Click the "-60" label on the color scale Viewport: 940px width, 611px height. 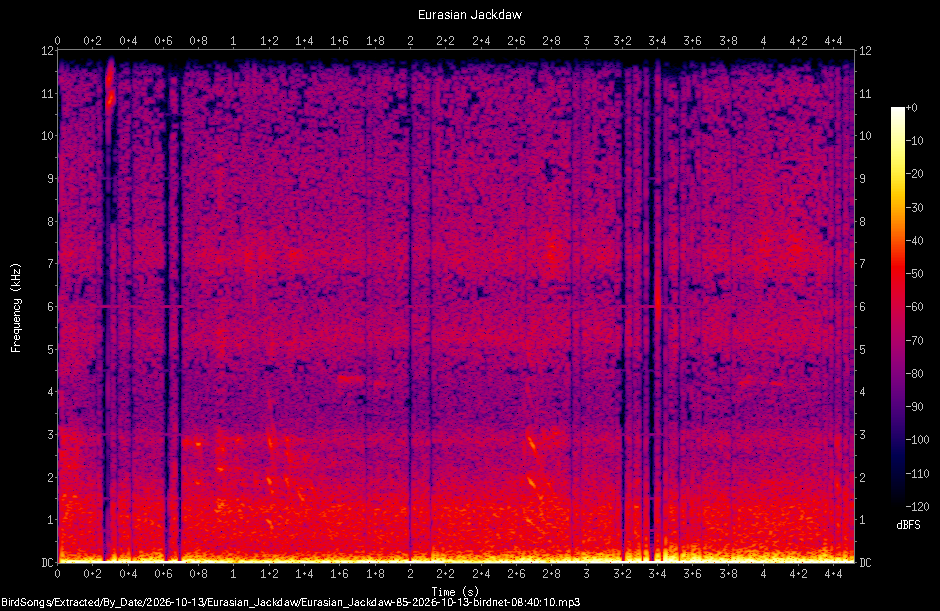point(914,307)
